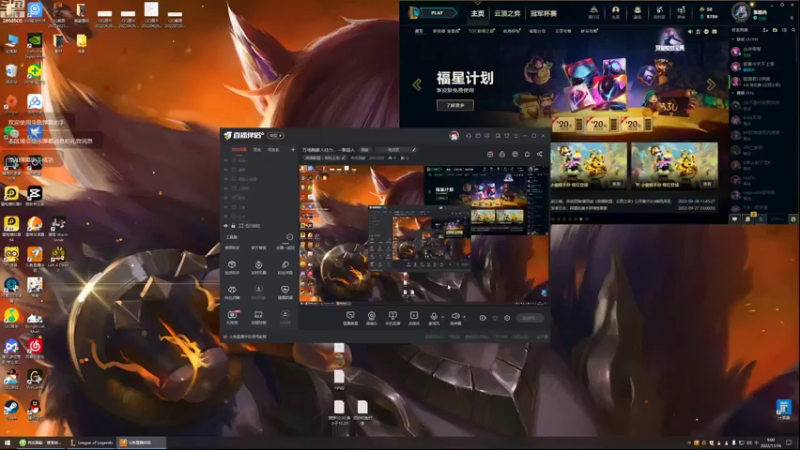The image size is (800, 450).
Task: Click the search icon in League friends panel
Action: point(793,31)
